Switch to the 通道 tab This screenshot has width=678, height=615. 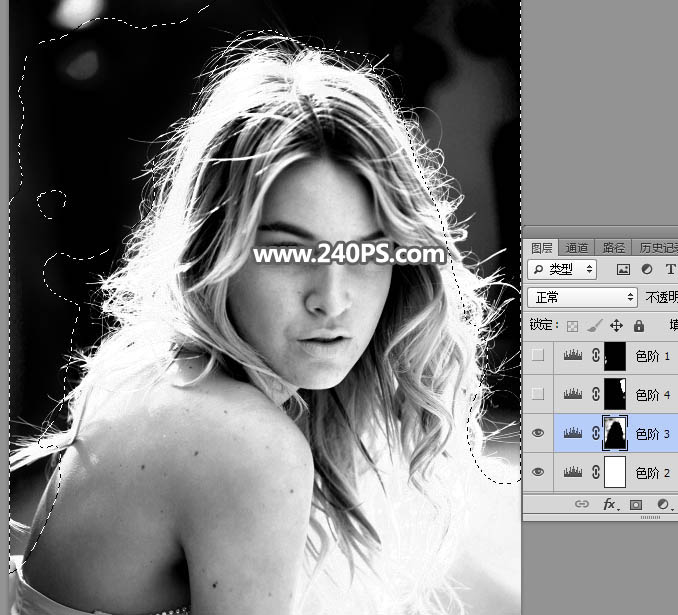(576, 248)
